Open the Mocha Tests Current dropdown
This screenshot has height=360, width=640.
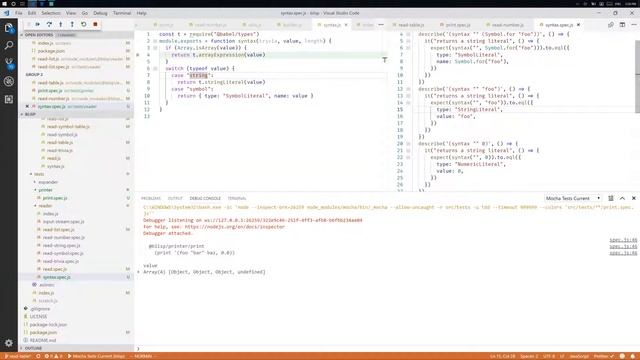(573, 198)
